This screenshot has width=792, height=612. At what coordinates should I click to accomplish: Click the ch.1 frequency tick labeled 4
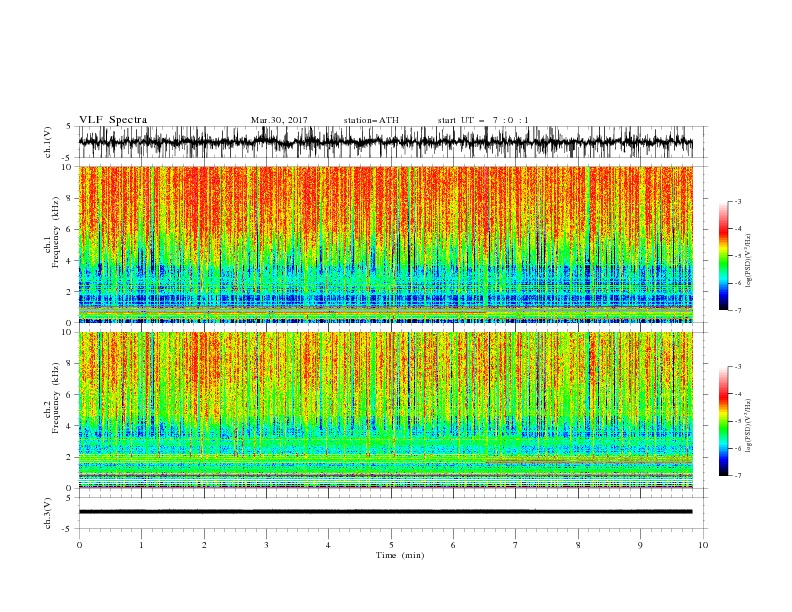pyautogui.click(x=69, y=261)
